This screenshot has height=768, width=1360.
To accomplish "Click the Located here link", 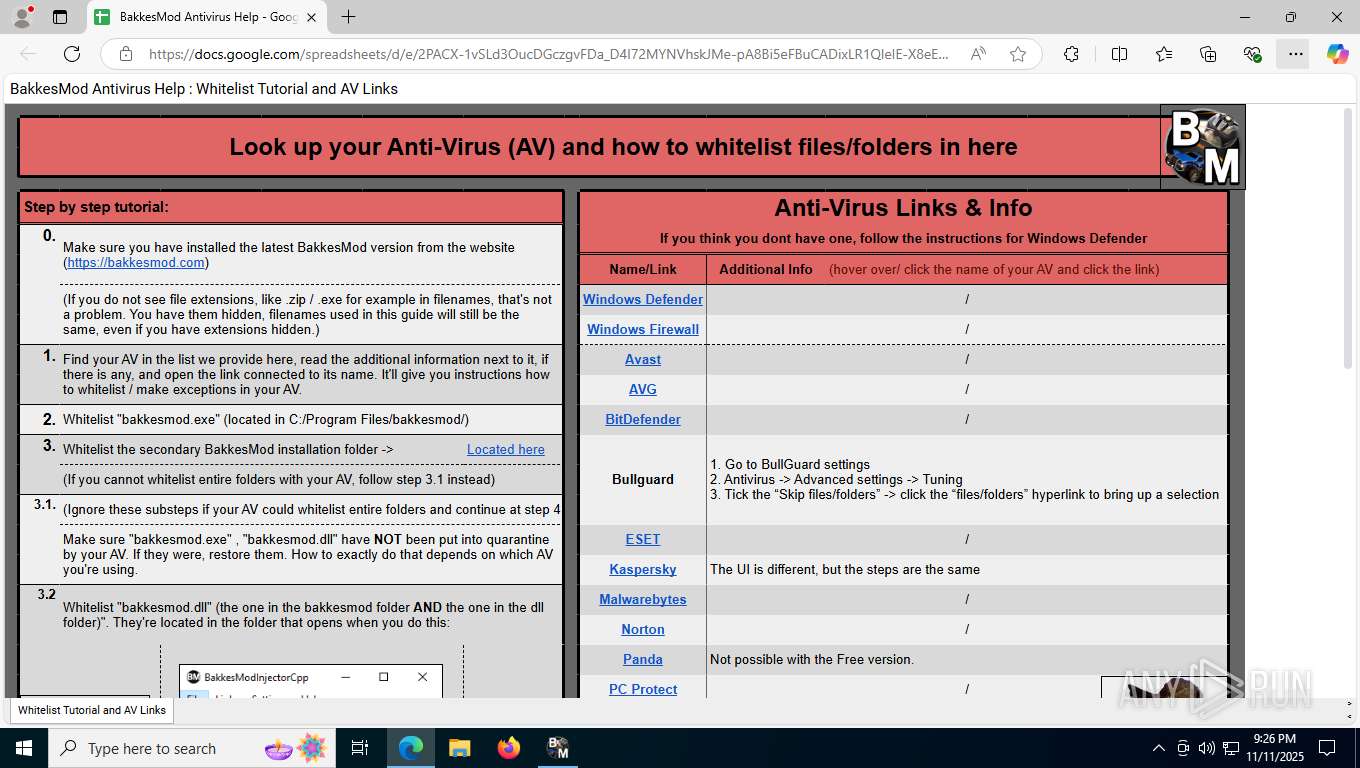I will (x=506, y=449).
